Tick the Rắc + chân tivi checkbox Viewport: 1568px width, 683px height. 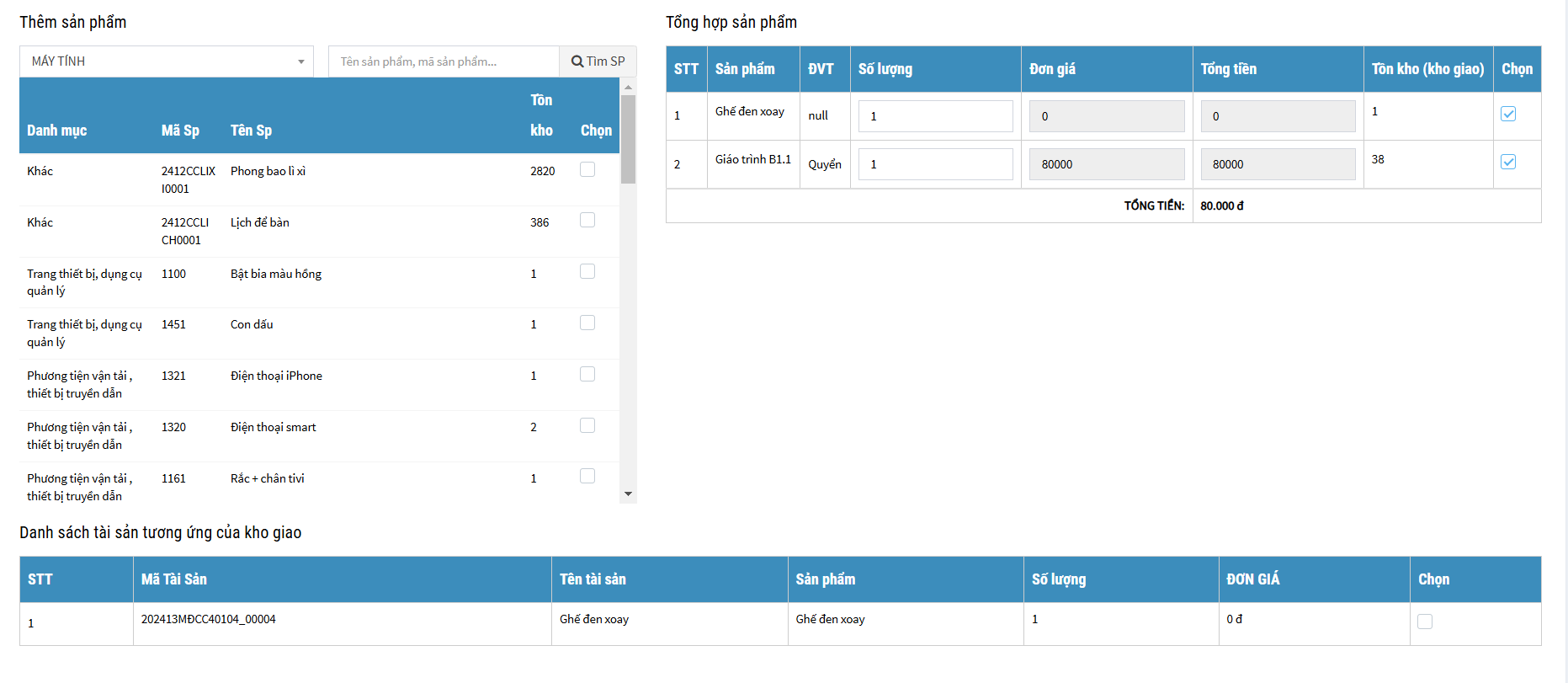(x=587, y=476)
